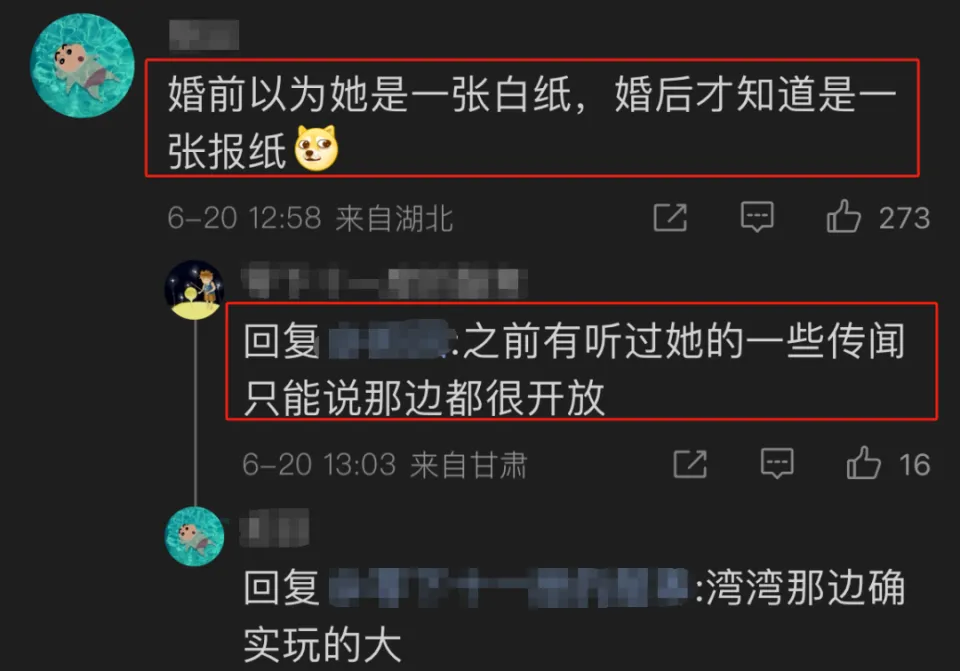Select reply text 实玩的大

[x=323, y=645]
